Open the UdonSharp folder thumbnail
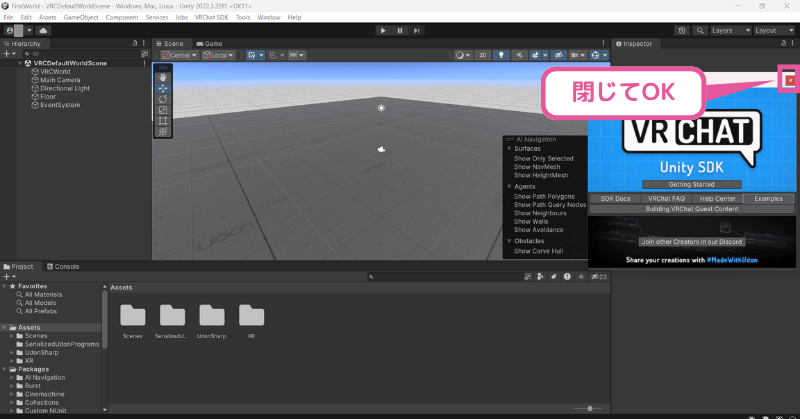Screen dimensions: 800x419 (212, 315)
